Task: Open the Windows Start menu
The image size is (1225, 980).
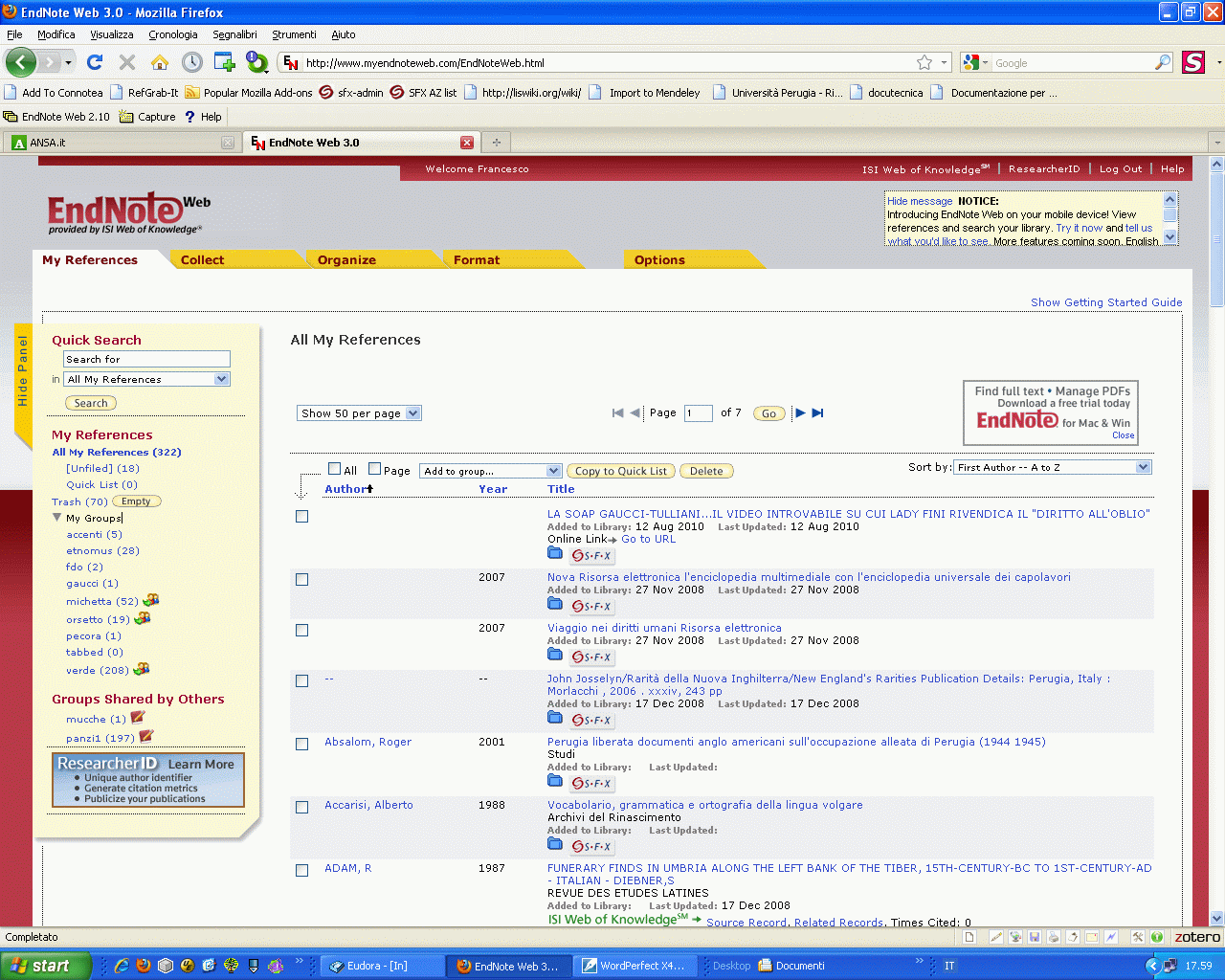Action: point(46,966)
